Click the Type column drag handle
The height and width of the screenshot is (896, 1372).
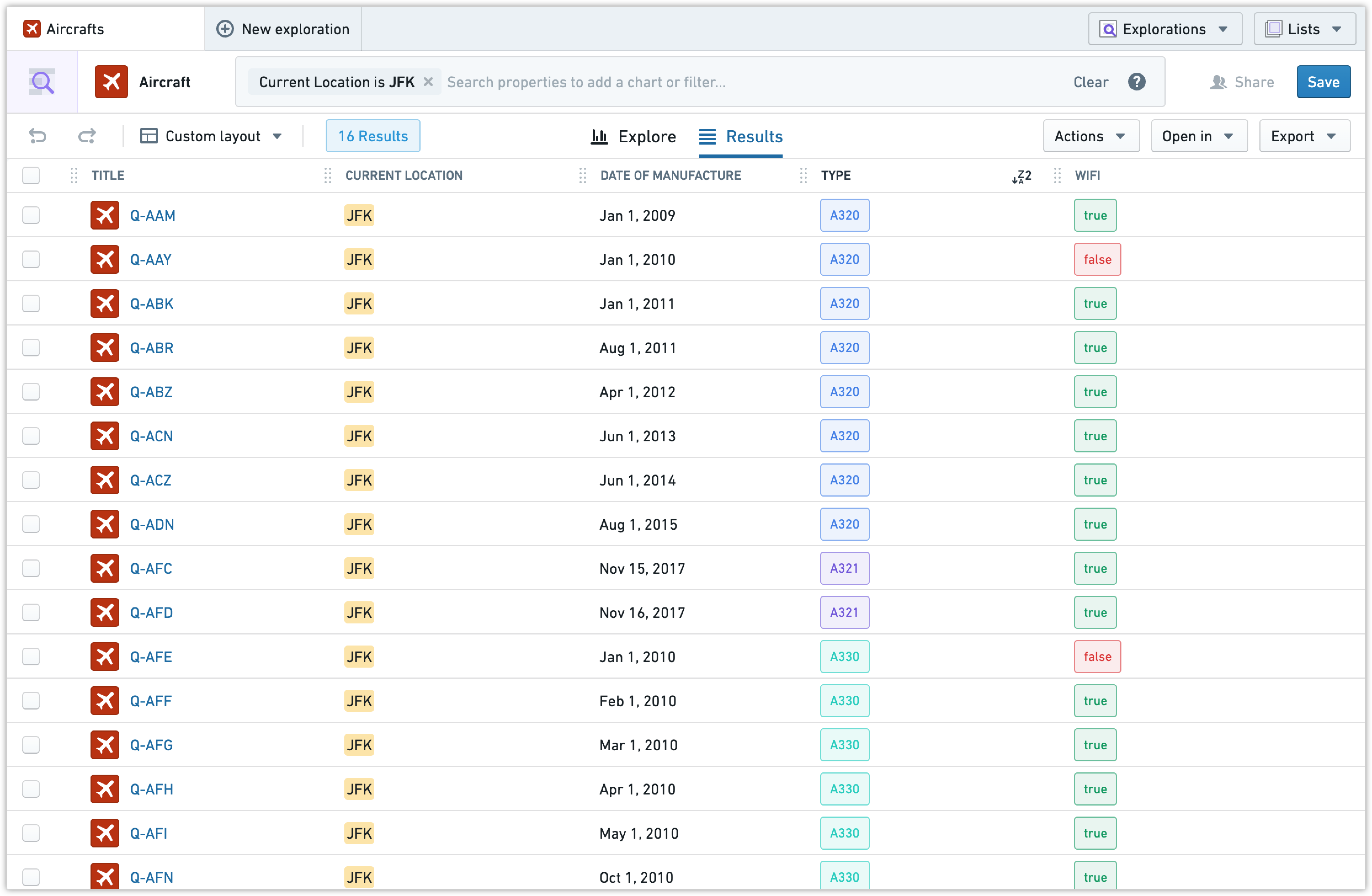pyautogui.click(x=804, y=176)
